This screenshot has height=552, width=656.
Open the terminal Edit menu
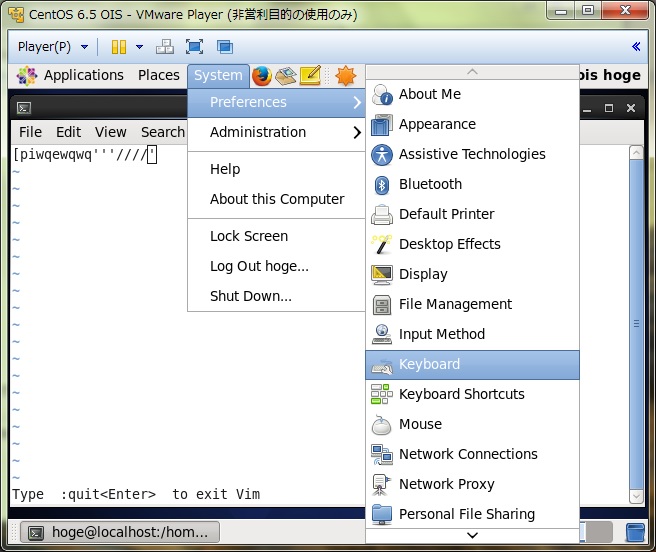click(x=68, y=132)
